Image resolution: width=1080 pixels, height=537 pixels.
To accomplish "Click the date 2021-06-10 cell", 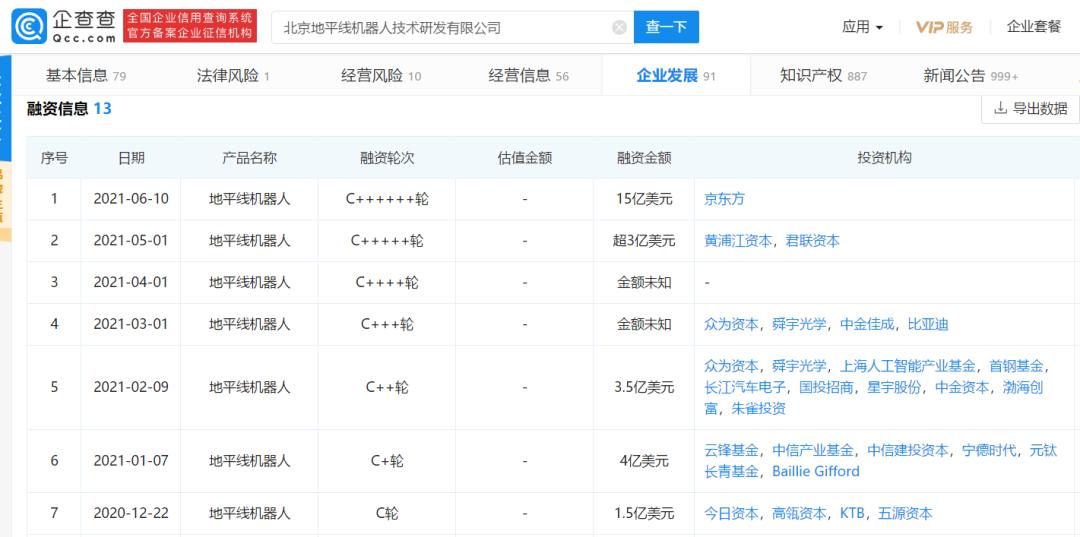I will (131, 200).
